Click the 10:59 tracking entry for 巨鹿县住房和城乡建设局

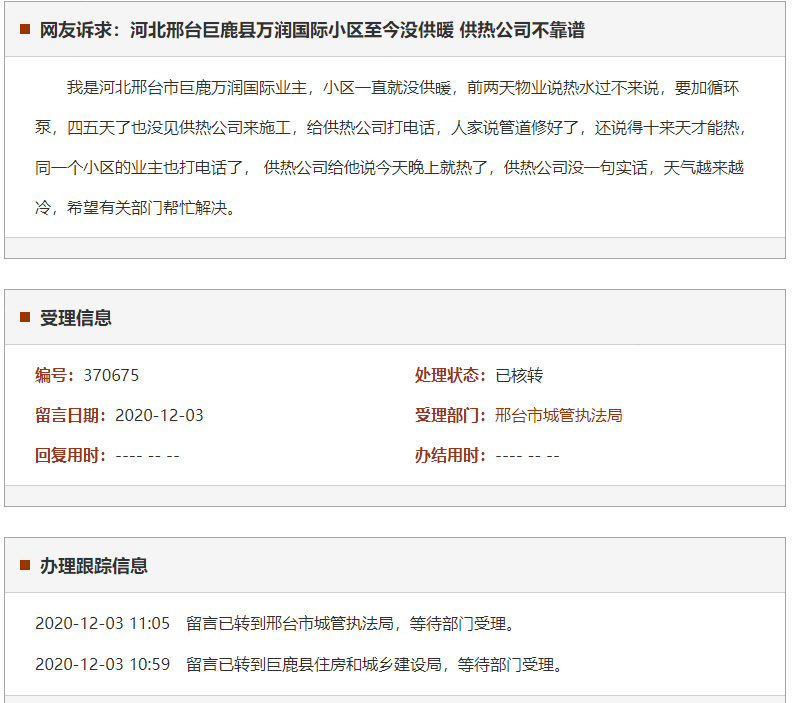tap(299, 664)
